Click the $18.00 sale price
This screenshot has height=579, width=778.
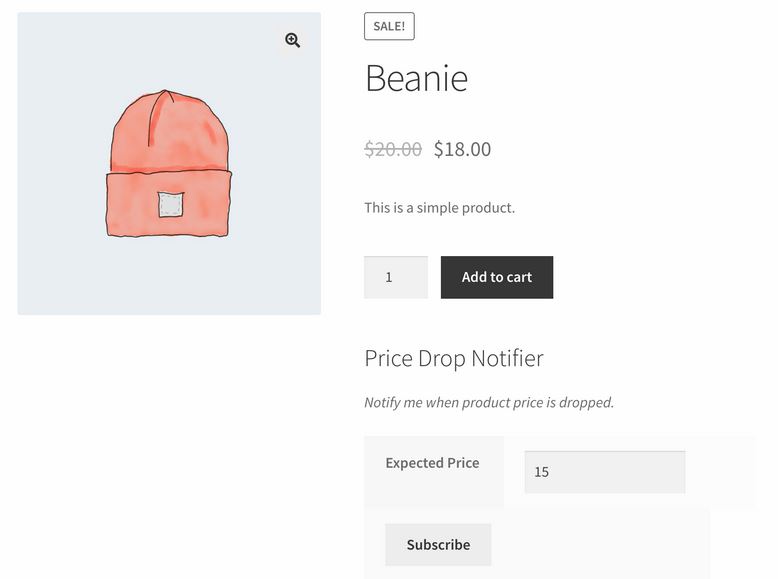(462, 149)
